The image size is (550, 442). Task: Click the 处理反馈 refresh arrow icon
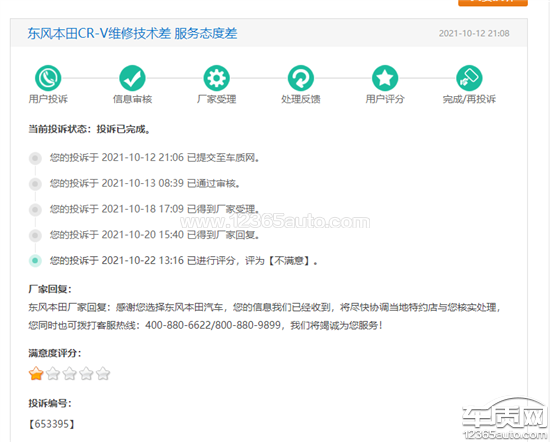coord(301,78)
